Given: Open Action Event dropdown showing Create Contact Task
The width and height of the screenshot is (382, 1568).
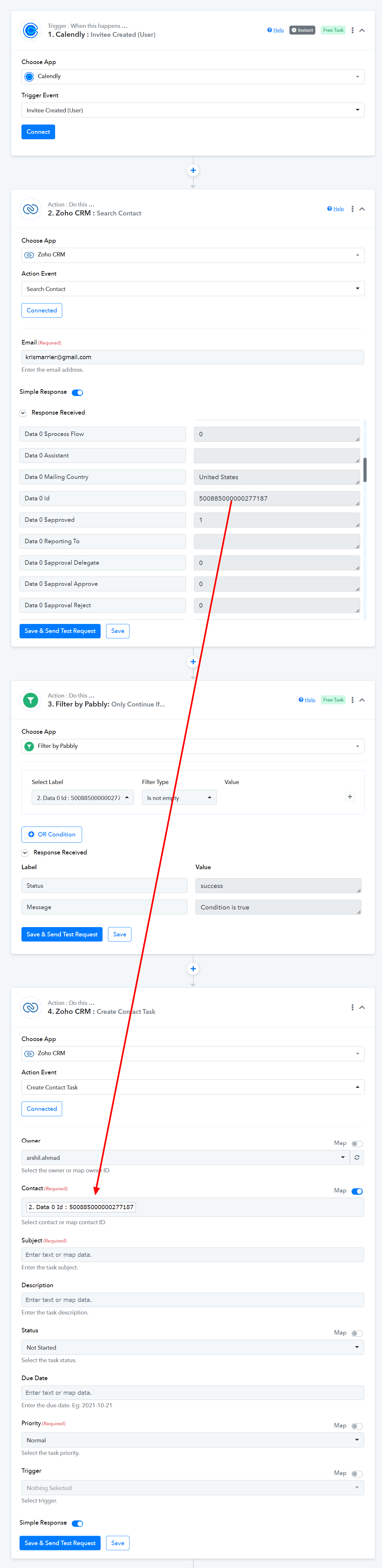Looking at the screenshot, I should 193,1088.
